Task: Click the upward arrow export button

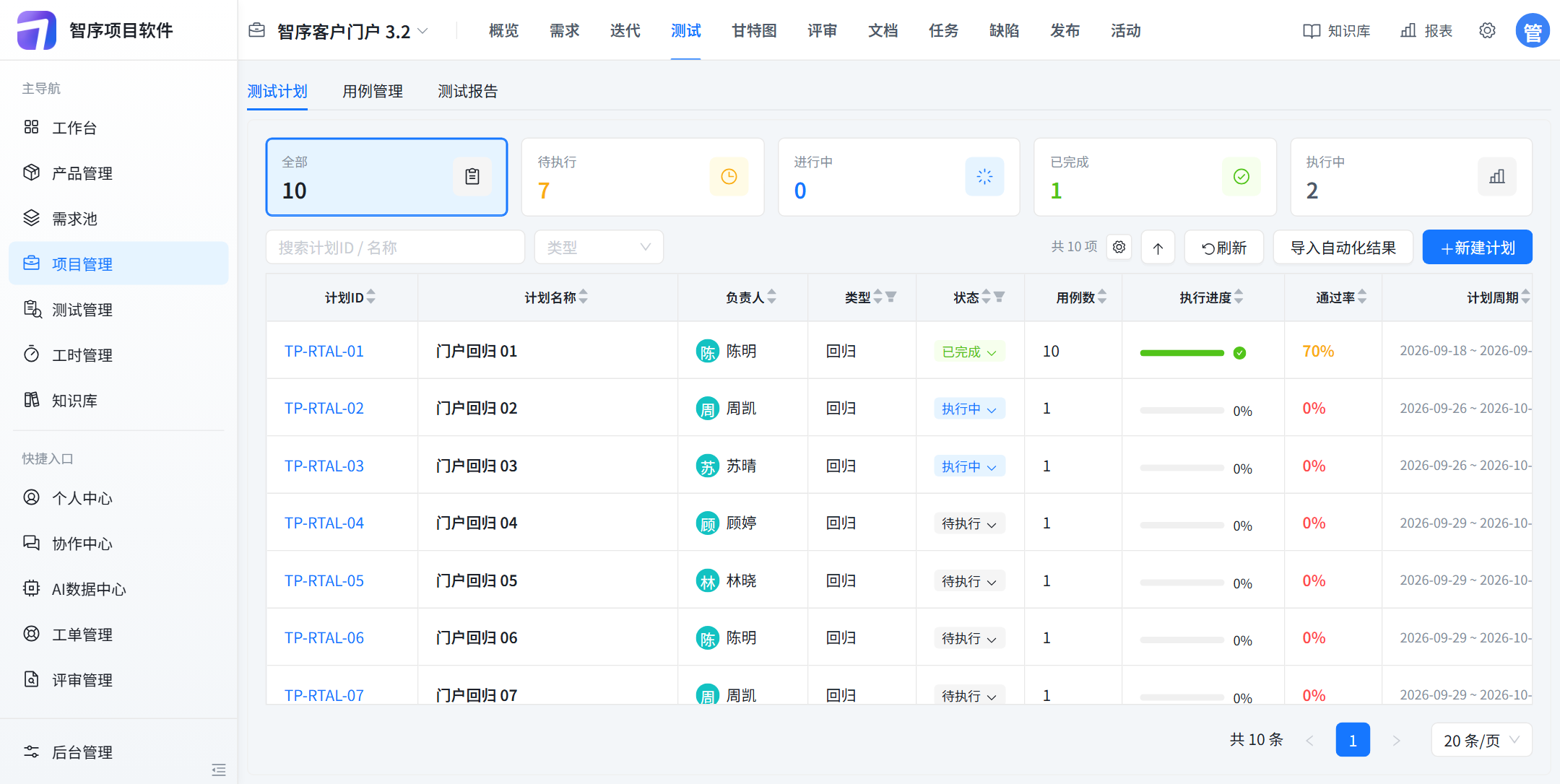Action: [1158, 248]
